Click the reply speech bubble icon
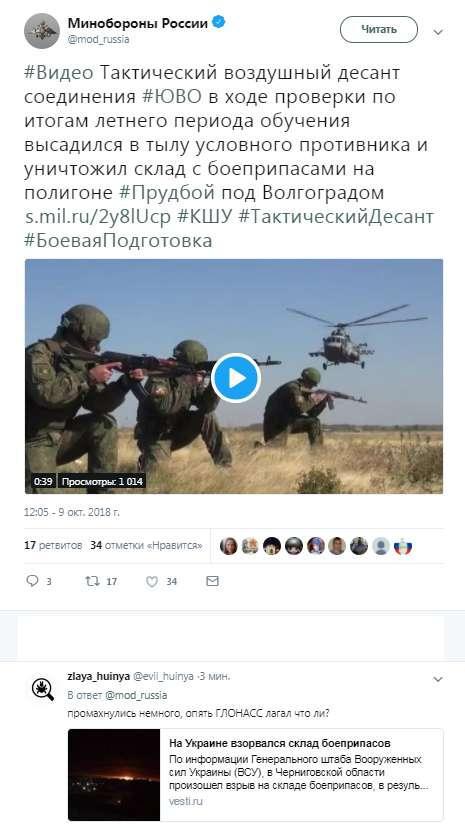 coord(32,581)
